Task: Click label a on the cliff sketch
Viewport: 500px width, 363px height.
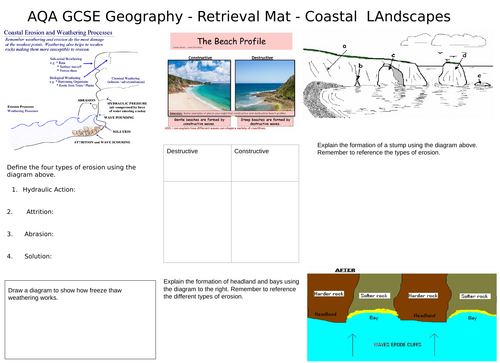Action: coord(344,46)
